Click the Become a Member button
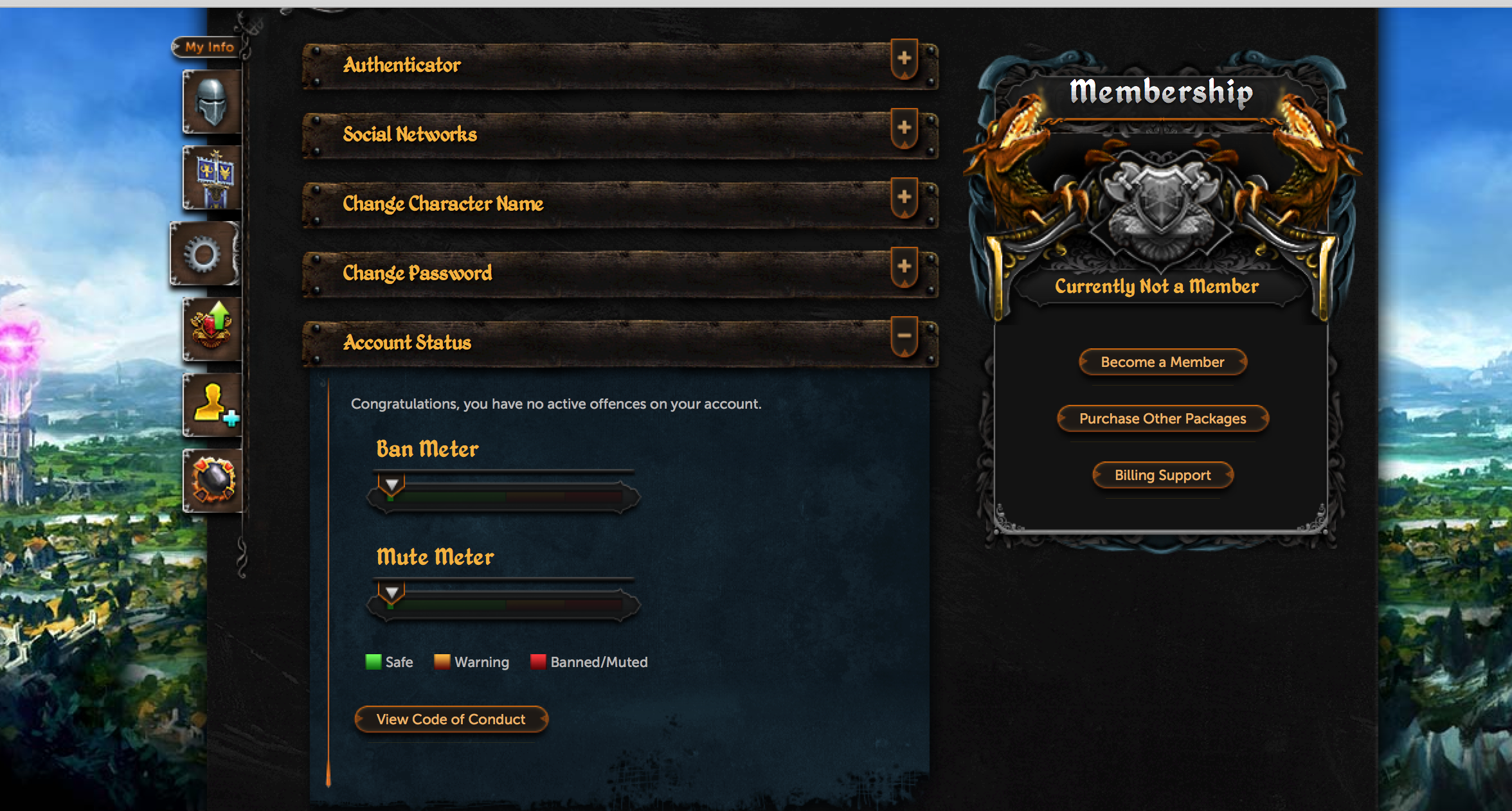This screenshot has height=811, width=1512. [x=1162, y=362]
